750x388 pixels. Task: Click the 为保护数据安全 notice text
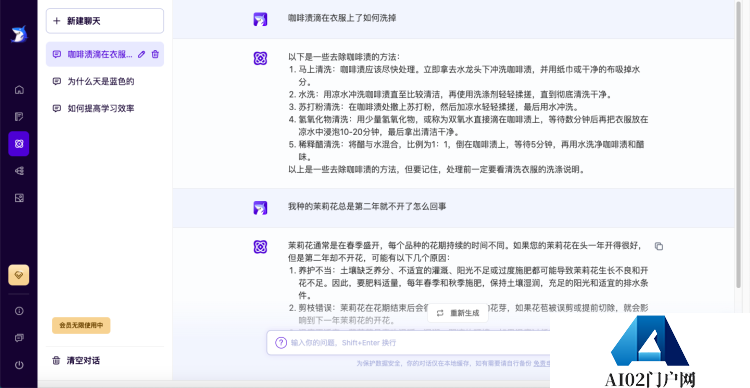point(453,364)
